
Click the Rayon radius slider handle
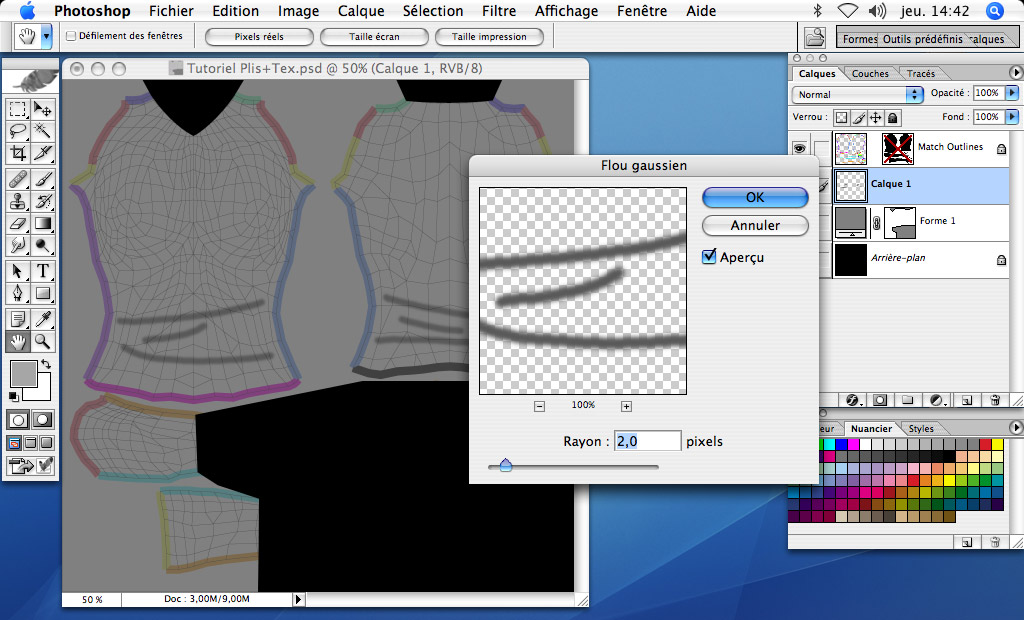pos(505,465)
